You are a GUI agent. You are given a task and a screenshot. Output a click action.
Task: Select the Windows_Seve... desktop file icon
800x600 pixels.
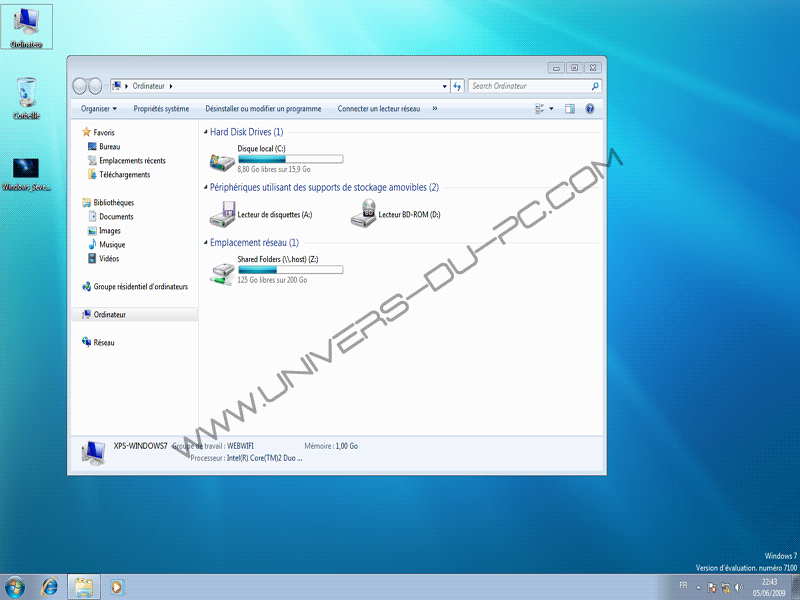pyautogui.click(x=26, y=174)
